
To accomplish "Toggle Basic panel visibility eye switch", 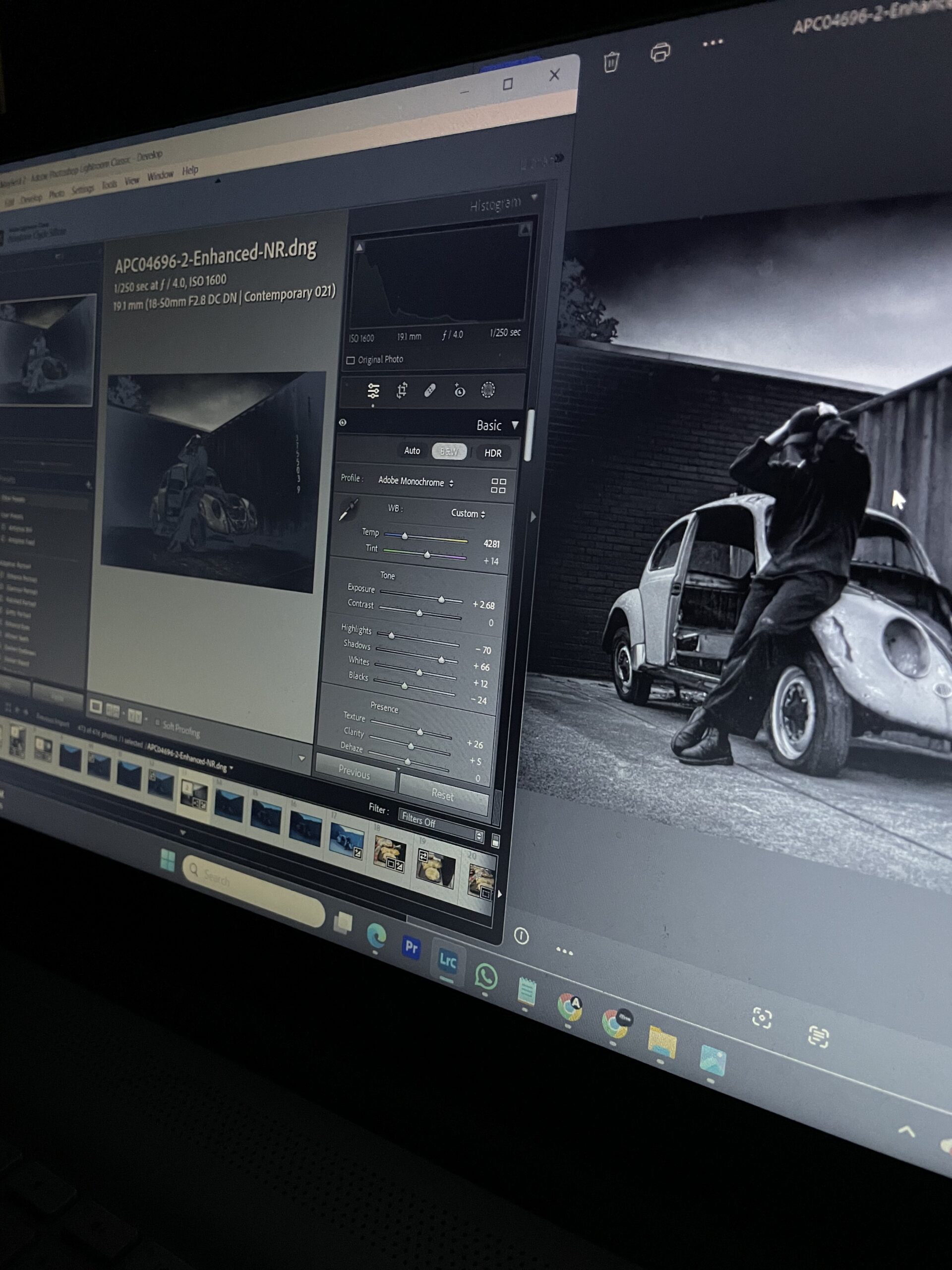I will point(343,423).
